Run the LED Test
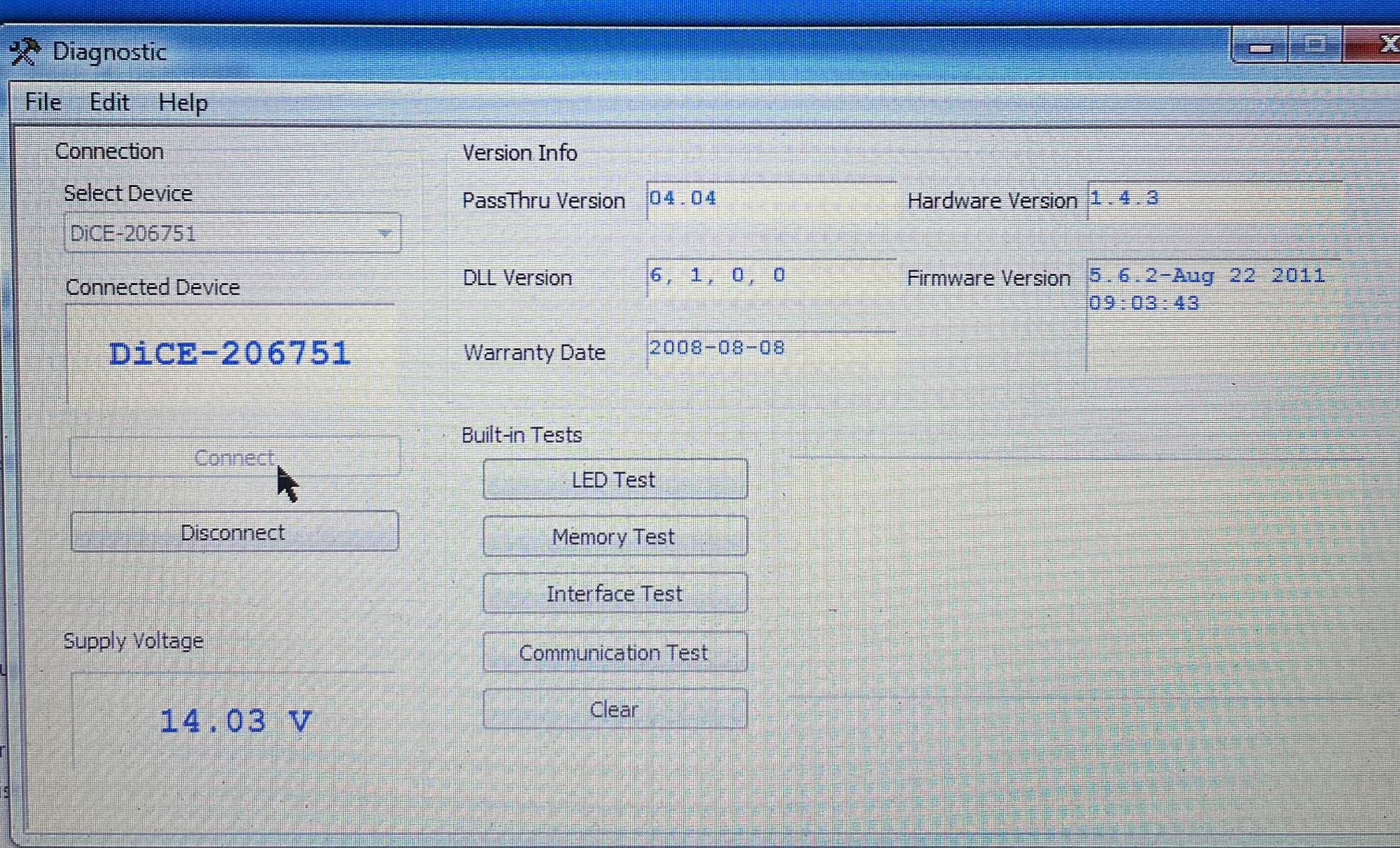 tap(615, 480)
